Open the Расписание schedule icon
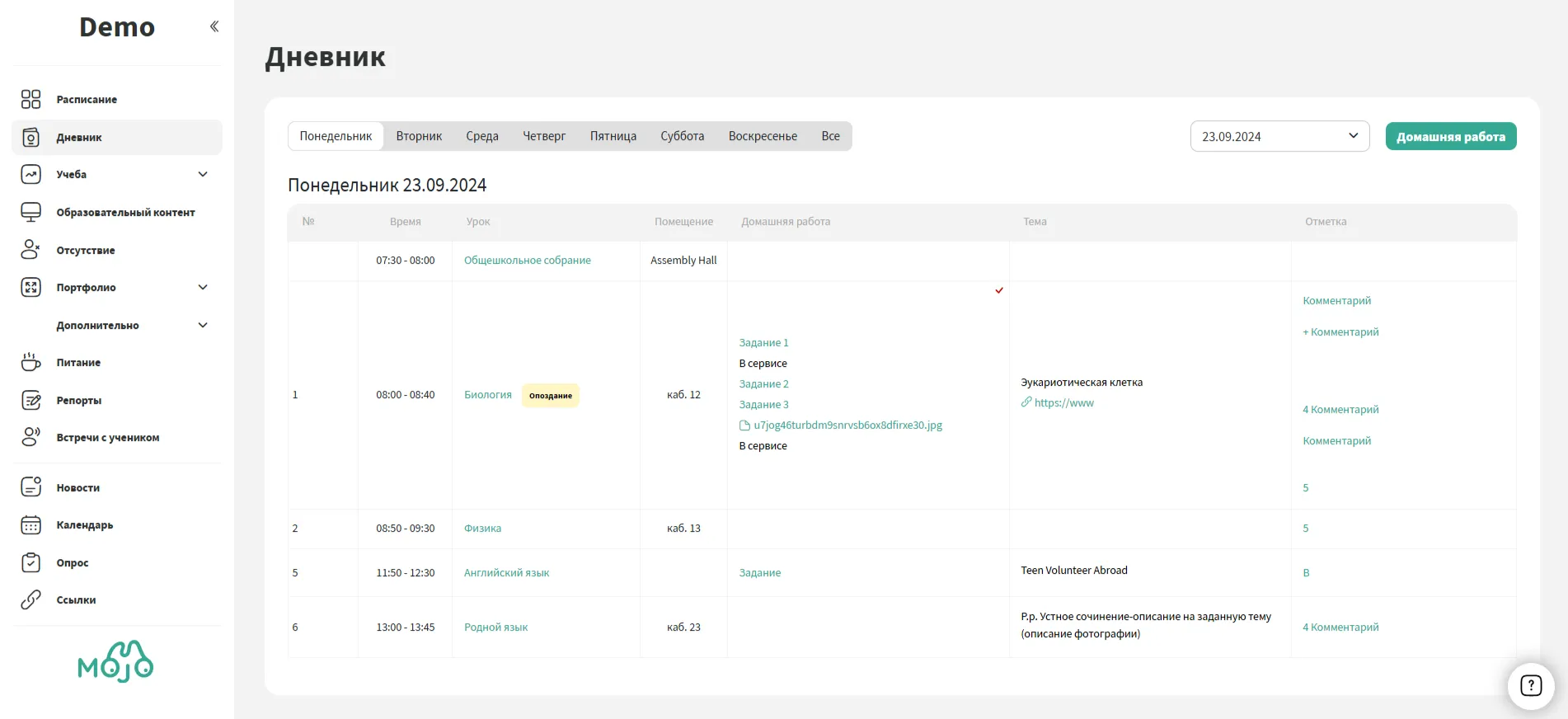 (x=31, y=99)
